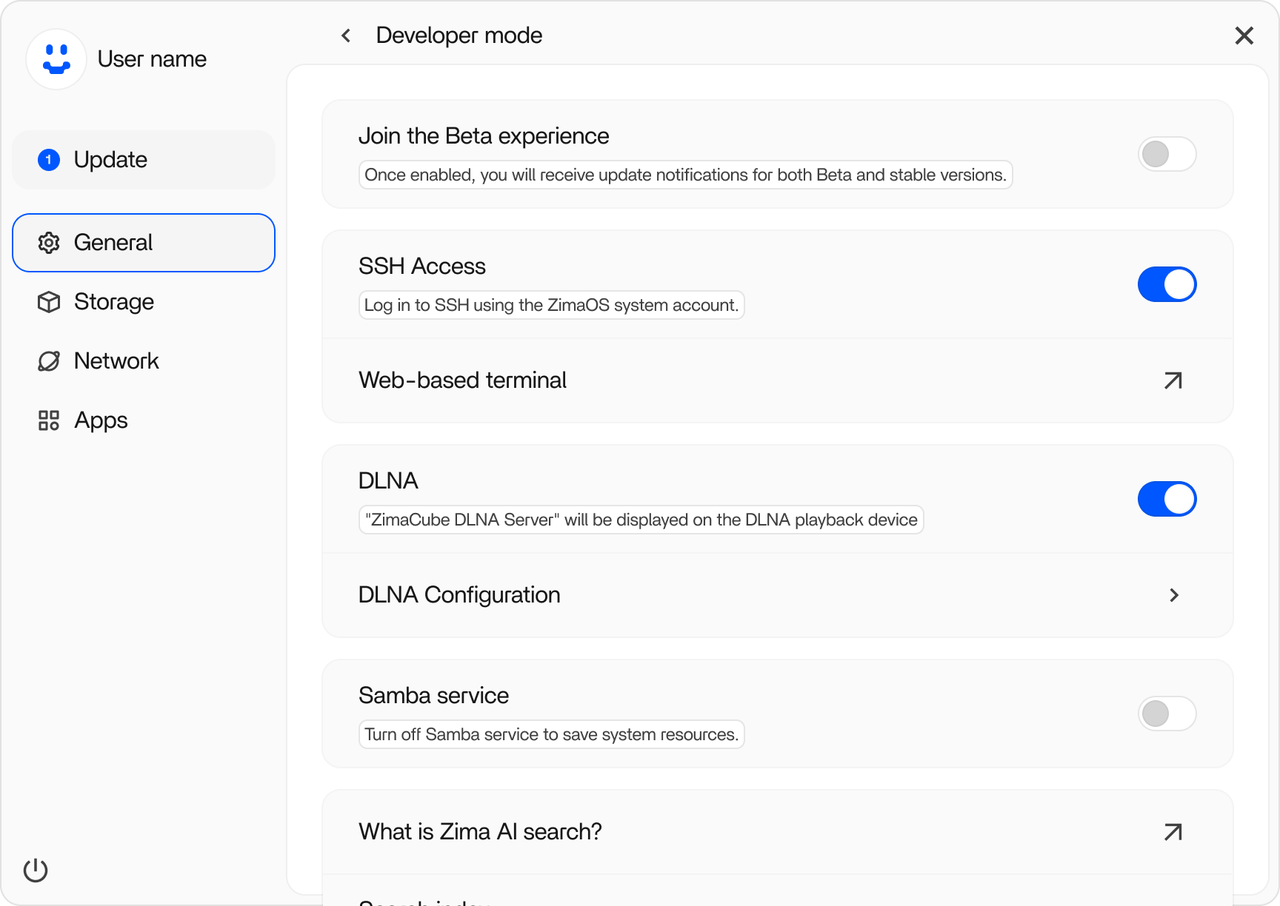Click the smiley user avatar icon
This screenshot has height=906, width=1280.
point(56,59)
